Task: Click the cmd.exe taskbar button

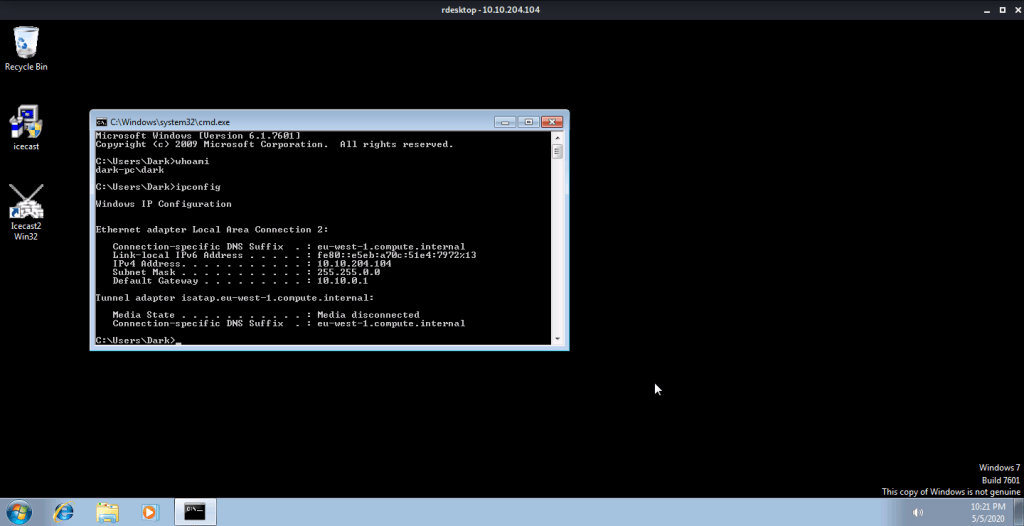Action: [x=196, y=512]
